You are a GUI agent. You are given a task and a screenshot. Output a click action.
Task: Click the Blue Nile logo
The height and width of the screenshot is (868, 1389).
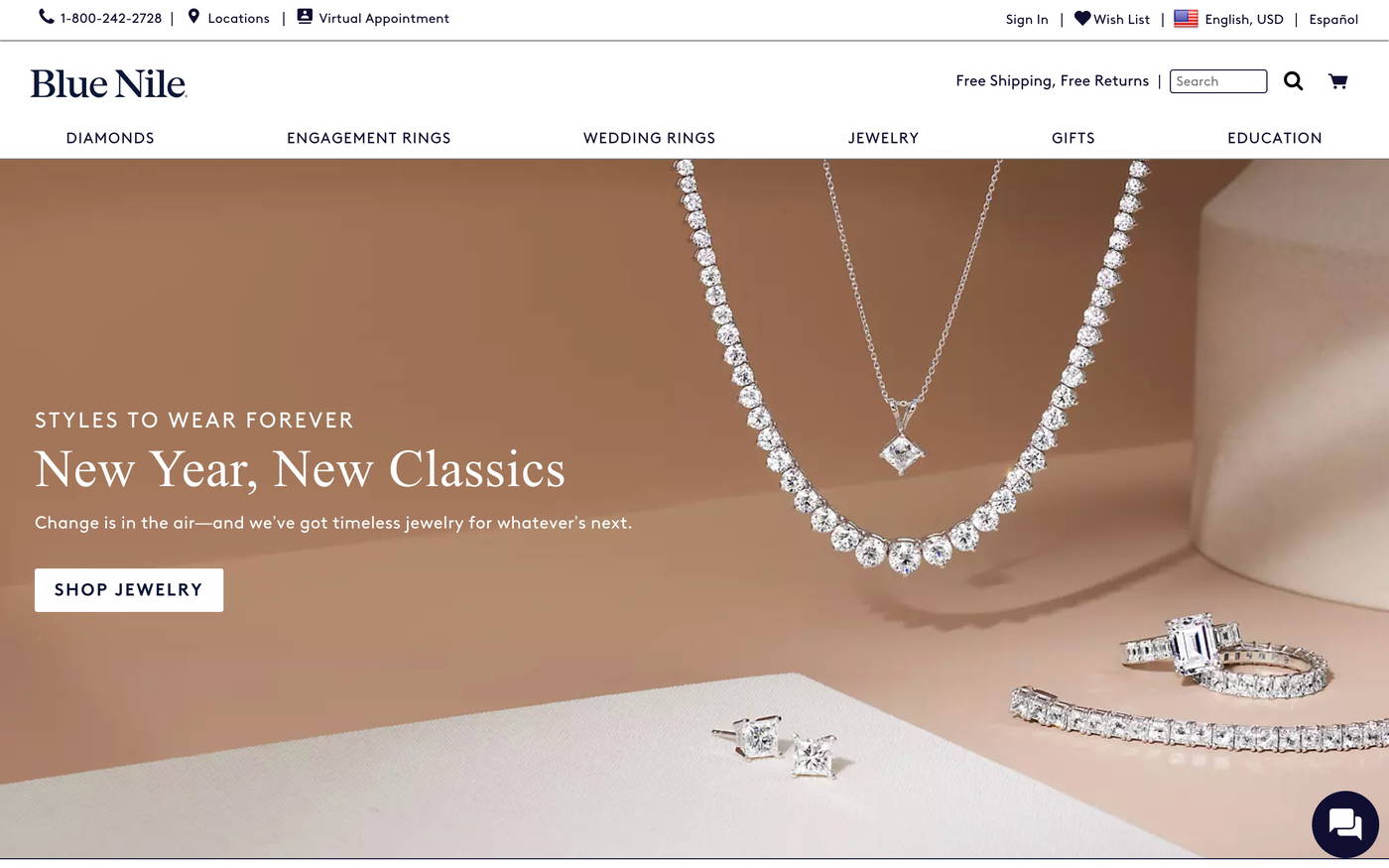(x=108, y=84)
